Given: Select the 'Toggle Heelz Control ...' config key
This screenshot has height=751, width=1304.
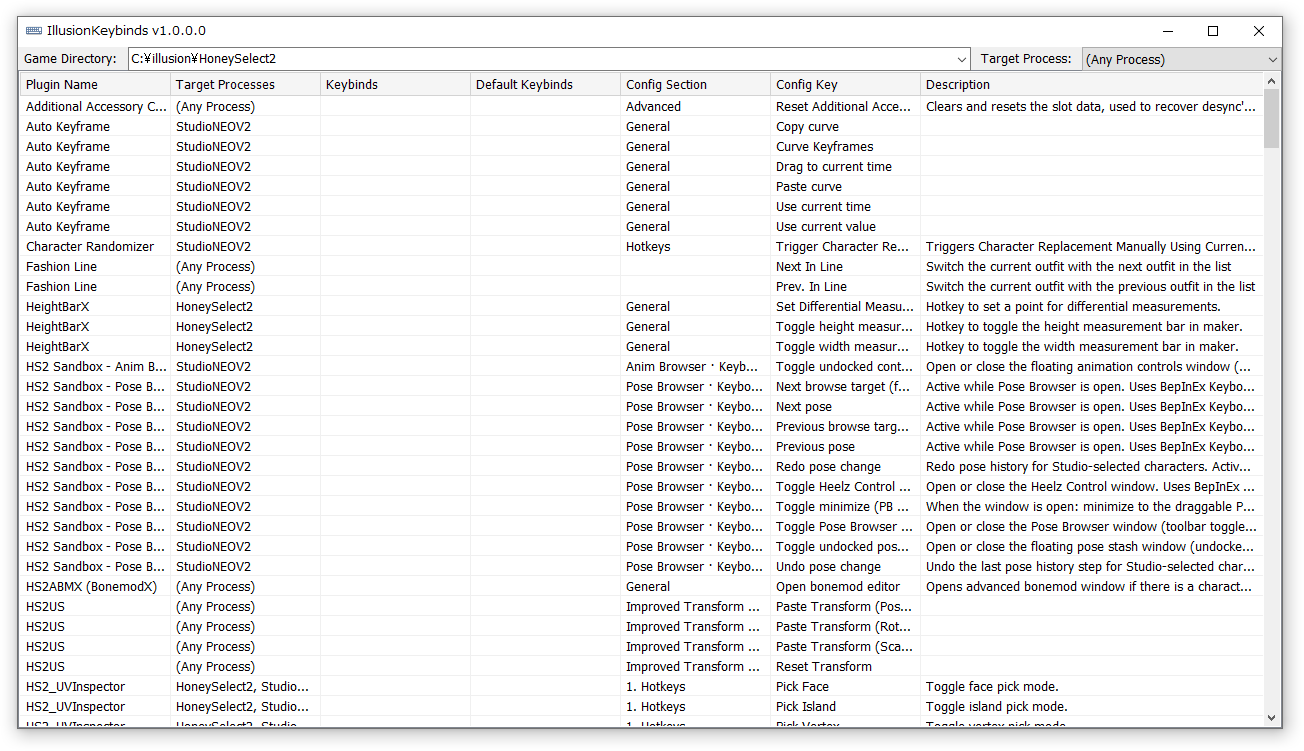Looking at the screenshot, I should 843,487.
